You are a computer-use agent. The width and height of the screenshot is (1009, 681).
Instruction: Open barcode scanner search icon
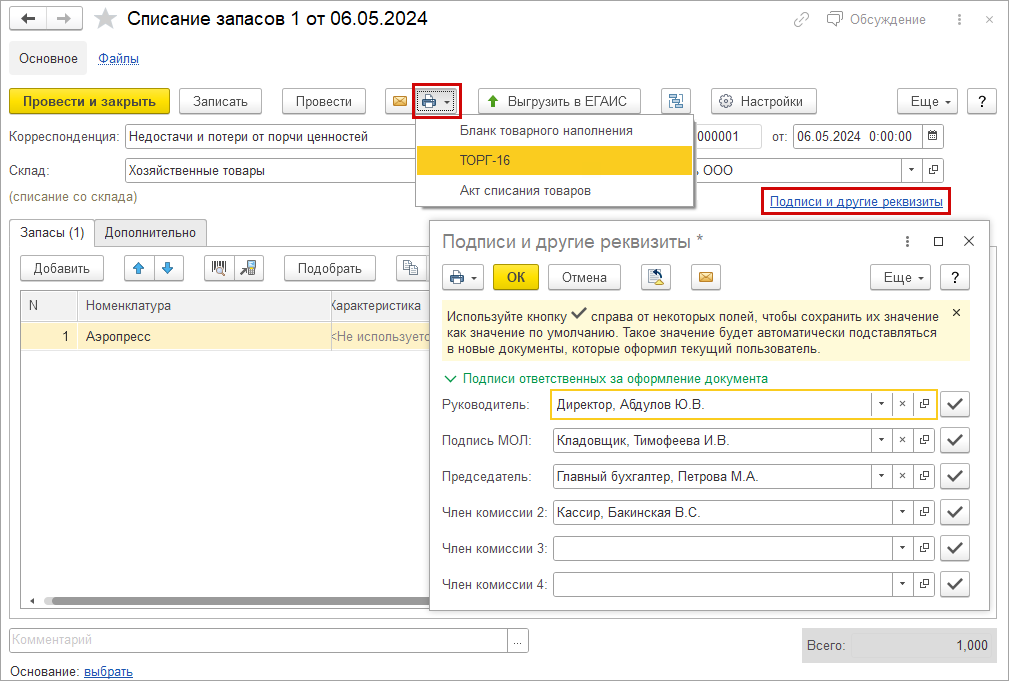[x=216, y=267]
